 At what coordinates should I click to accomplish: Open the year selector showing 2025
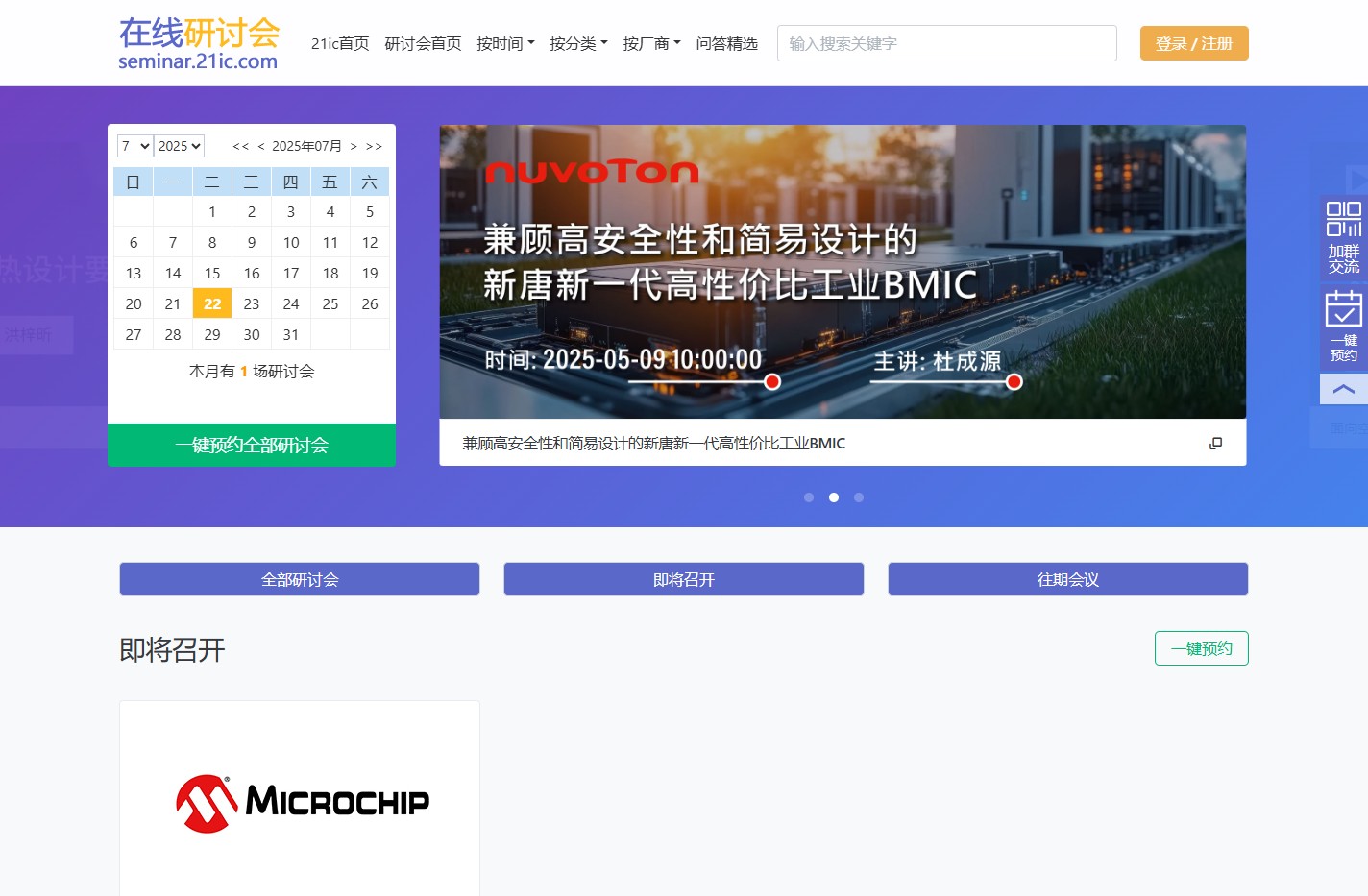click(180, 146)
